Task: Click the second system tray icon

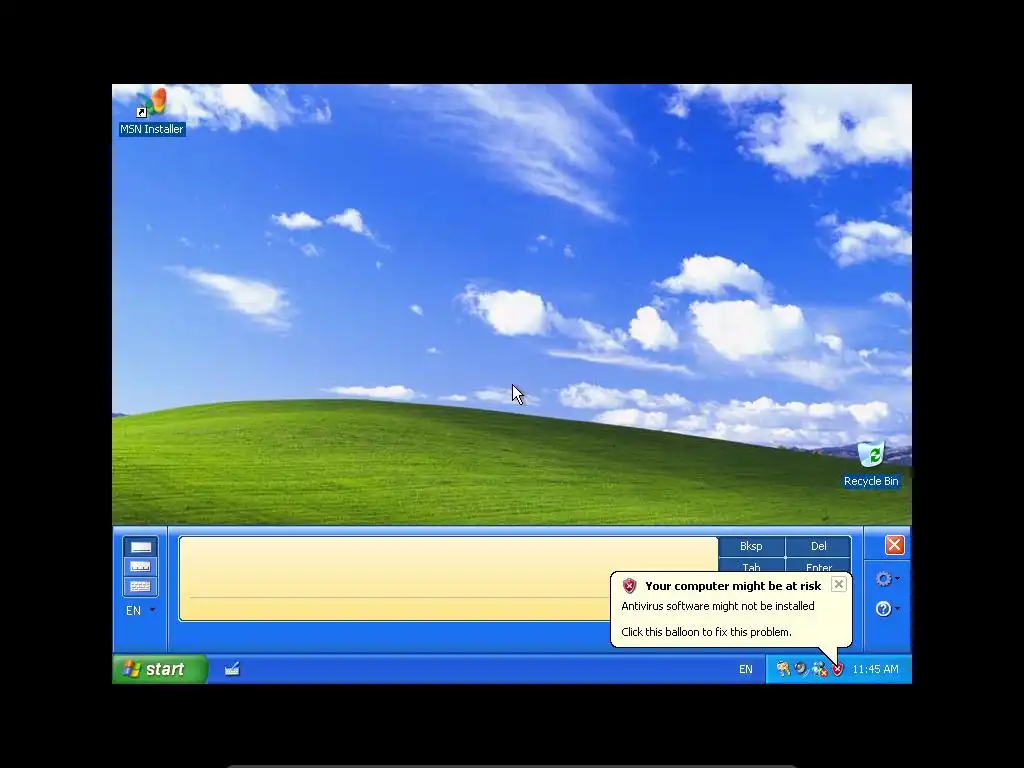Action: (801, 669)
